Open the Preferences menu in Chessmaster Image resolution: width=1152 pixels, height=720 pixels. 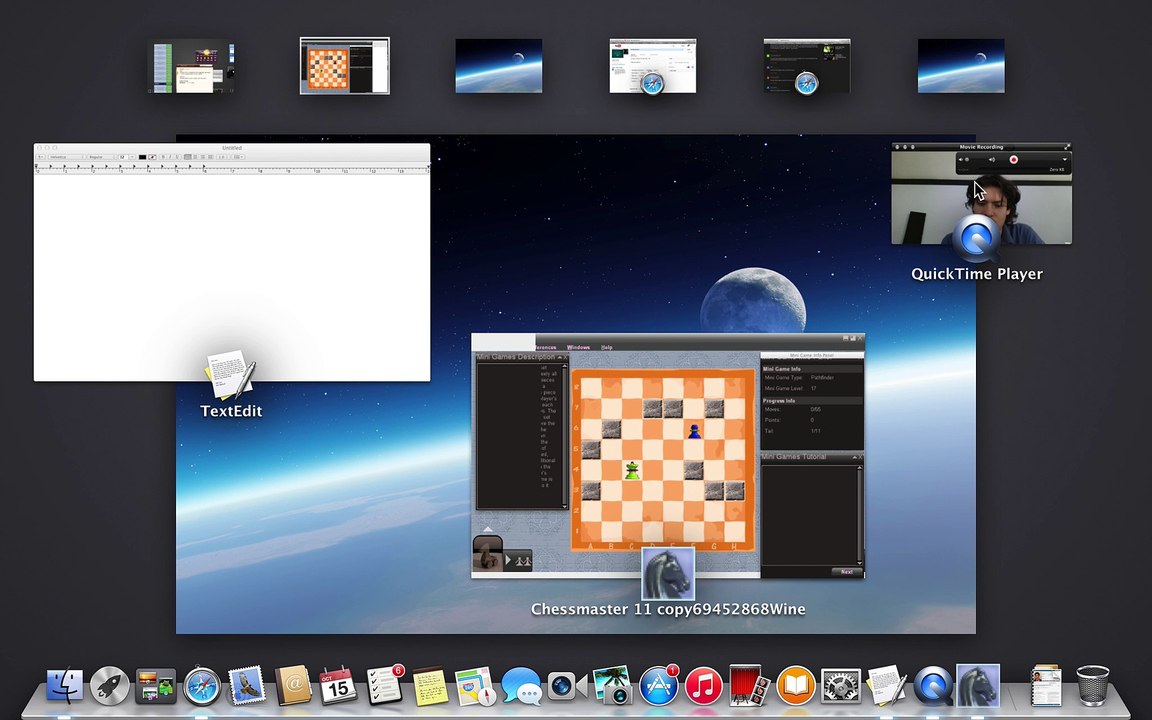click(545, 348)
